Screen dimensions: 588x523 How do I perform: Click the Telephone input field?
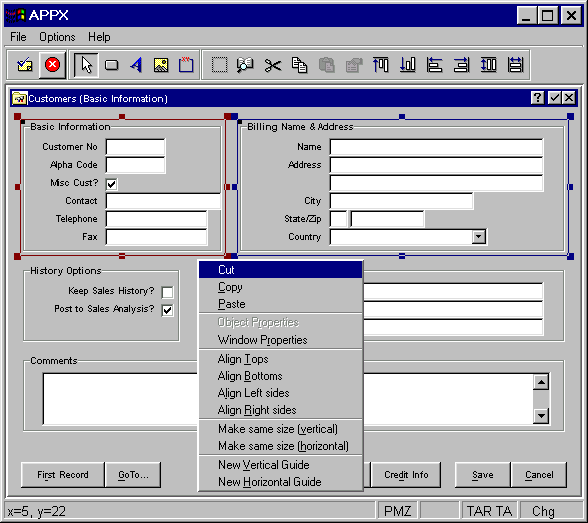tap(156, 219)
